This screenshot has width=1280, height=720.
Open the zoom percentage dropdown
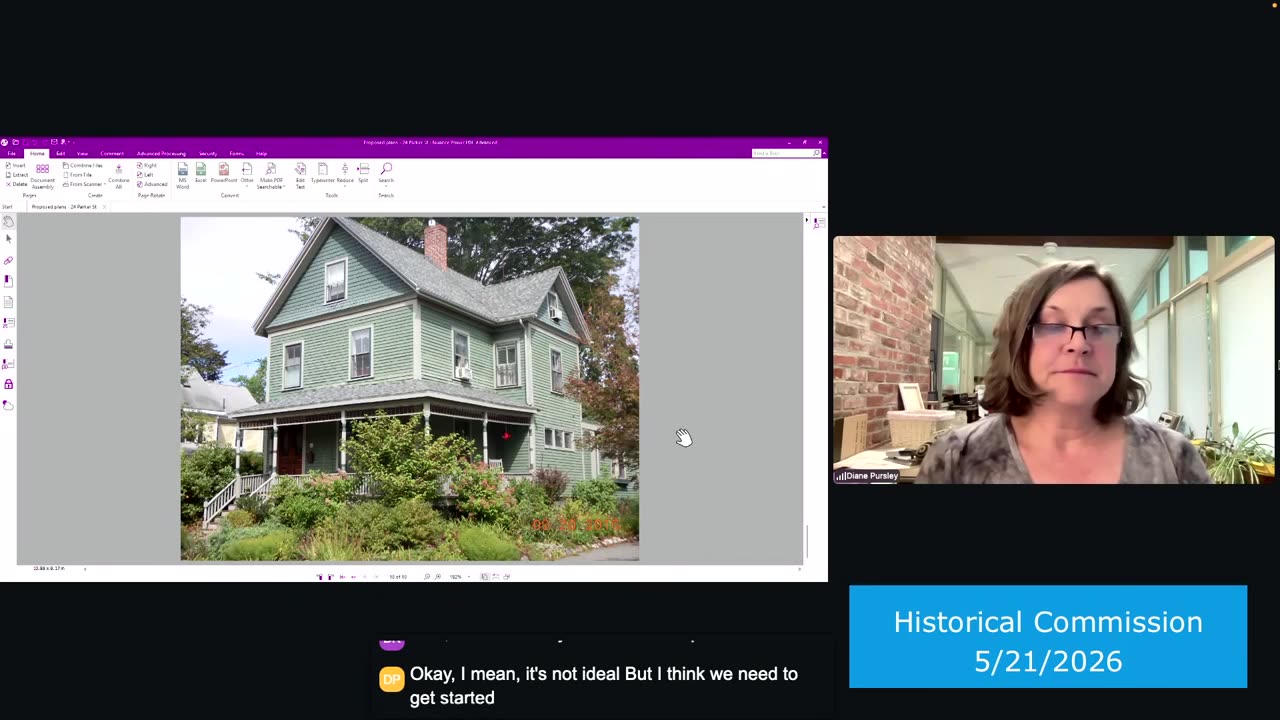[469, 577]
